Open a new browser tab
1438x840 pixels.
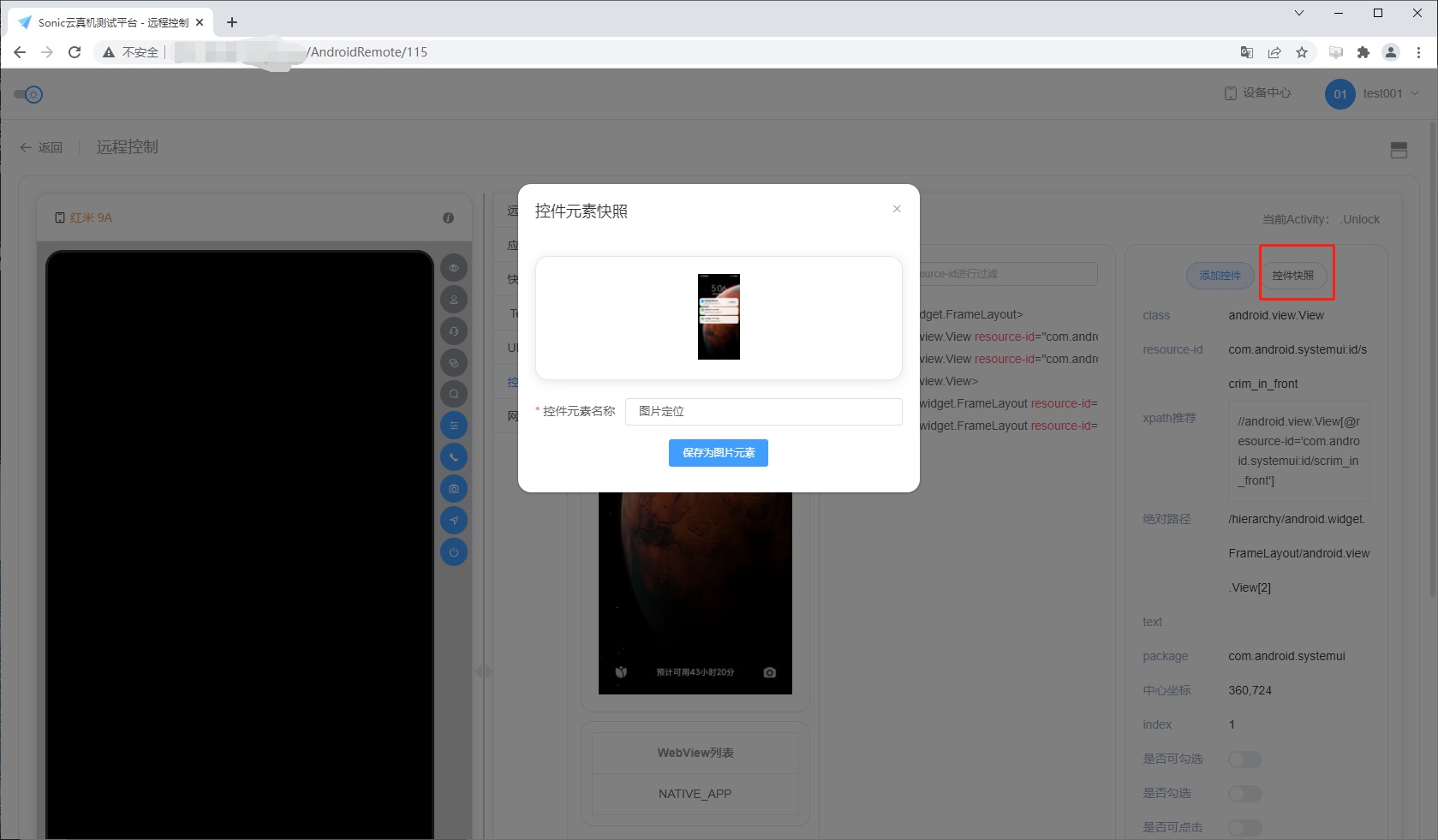click(x=232, y=22)
